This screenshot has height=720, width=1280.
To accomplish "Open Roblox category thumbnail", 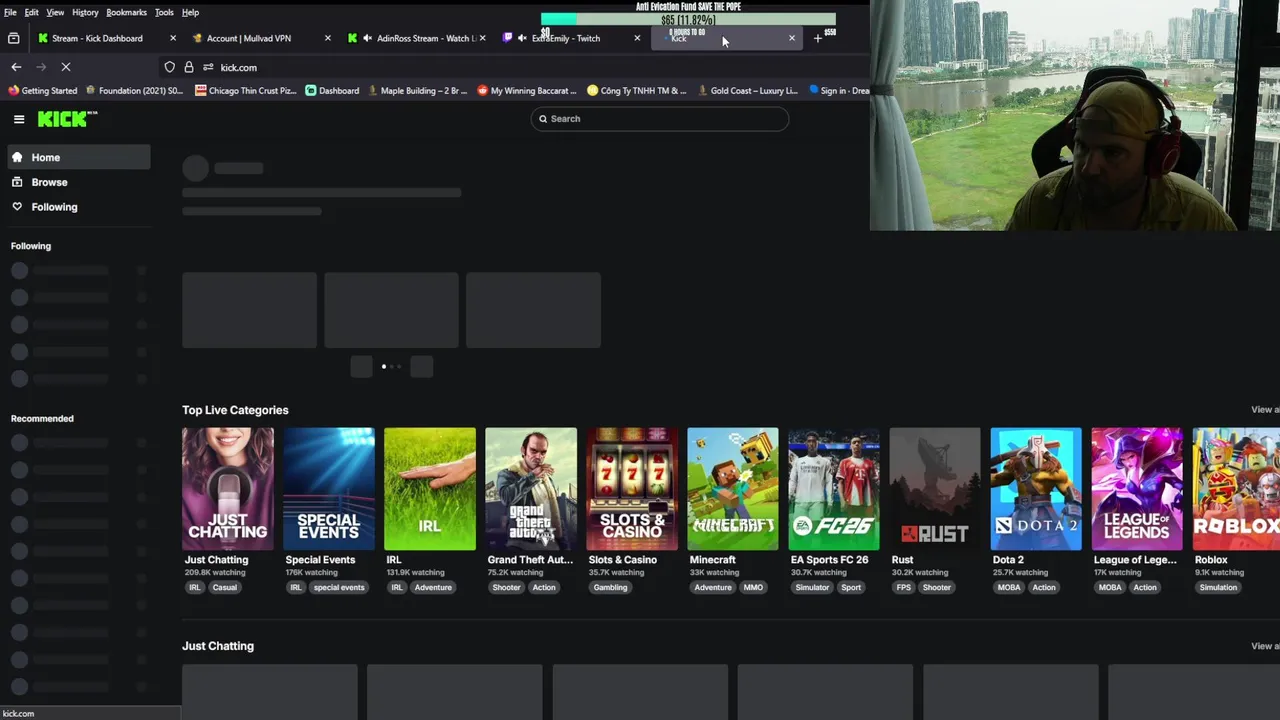I will (x=1236, y=489).
